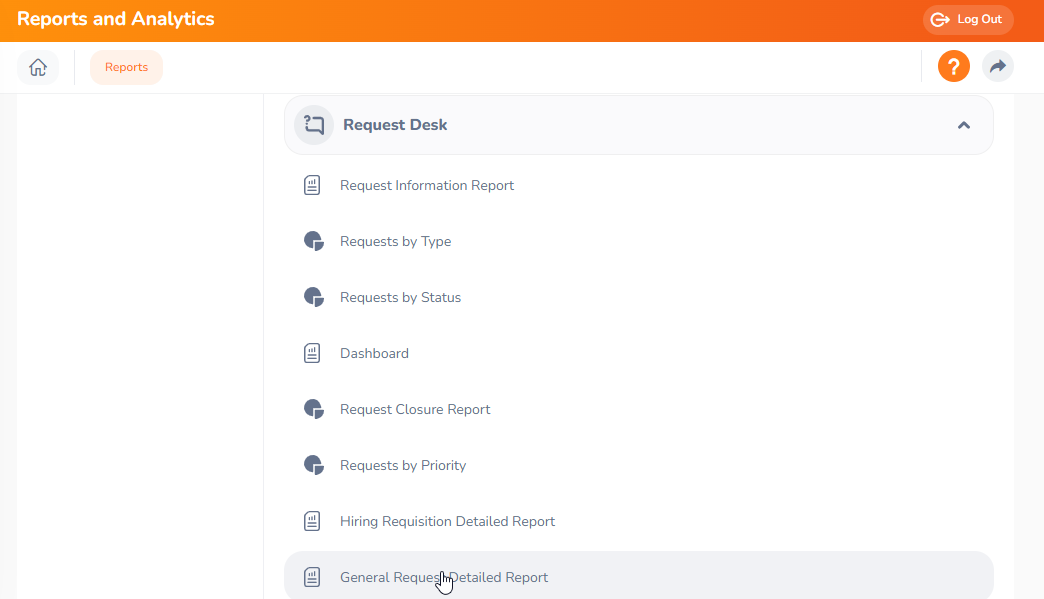
Task: Click the Reports and Analytics title
Action: click(x=116, y=19)
